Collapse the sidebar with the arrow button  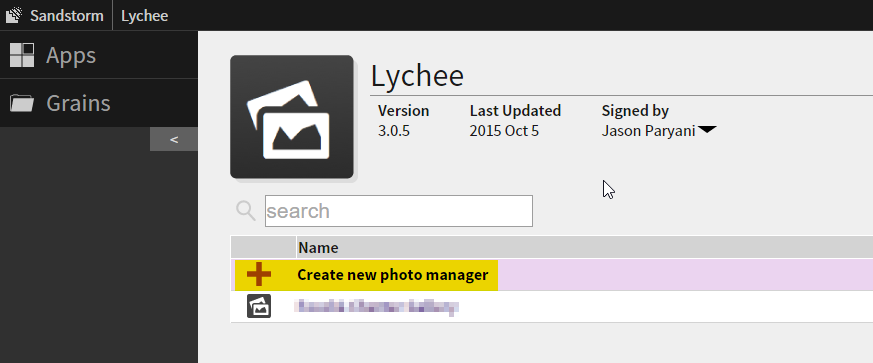174,139
